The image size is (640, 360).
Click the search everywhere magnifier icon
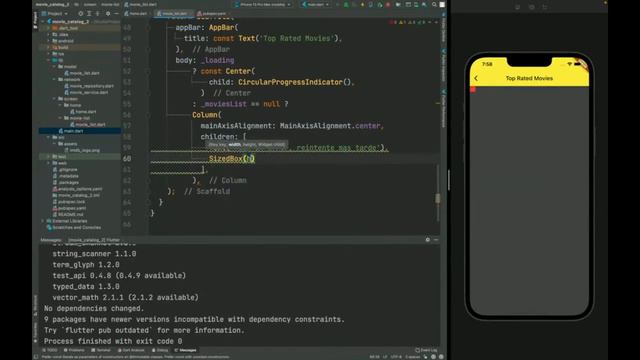434,4
